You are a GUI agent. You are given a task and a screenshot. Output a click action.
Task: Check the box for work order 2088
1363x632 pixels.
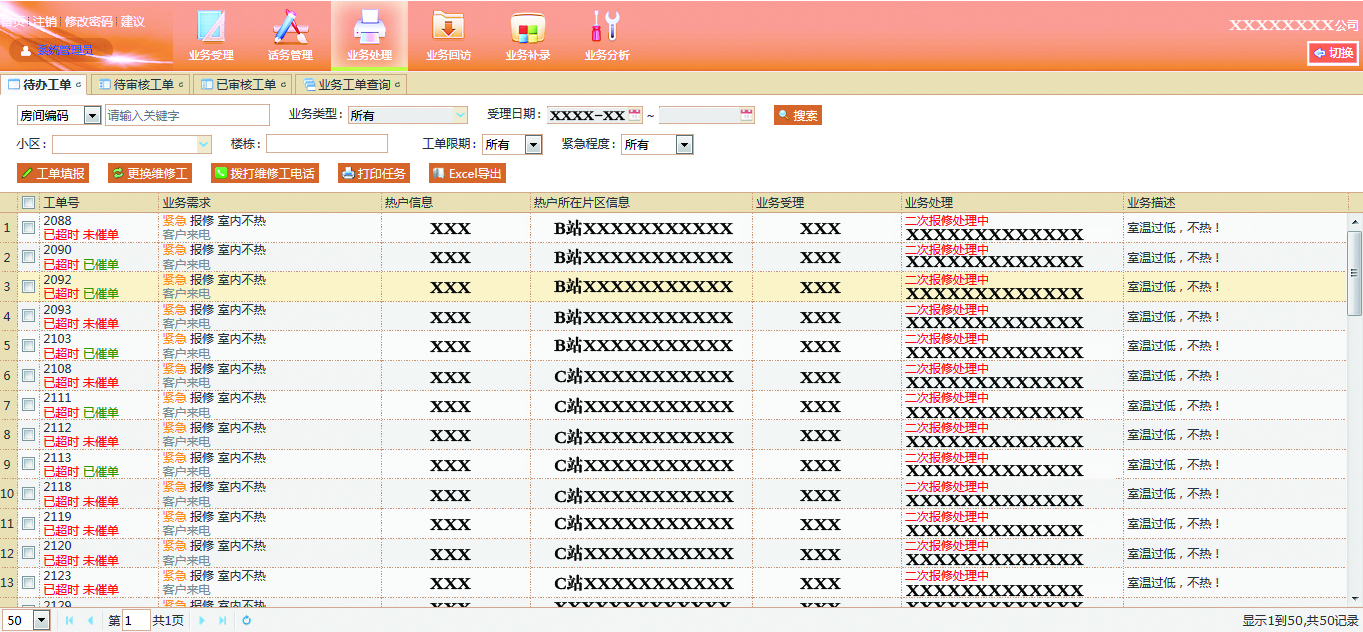click(29, 227)
